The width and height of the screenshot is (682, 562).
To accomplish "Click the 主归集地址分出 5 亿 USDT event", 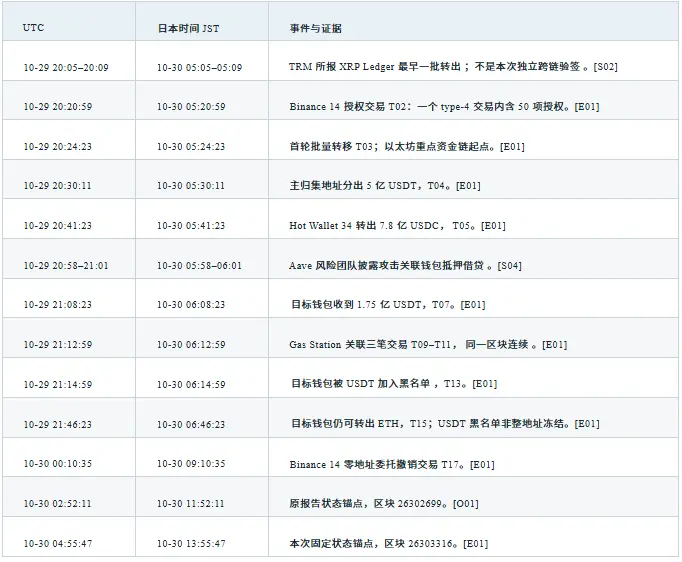I will (x=385, y=186).
